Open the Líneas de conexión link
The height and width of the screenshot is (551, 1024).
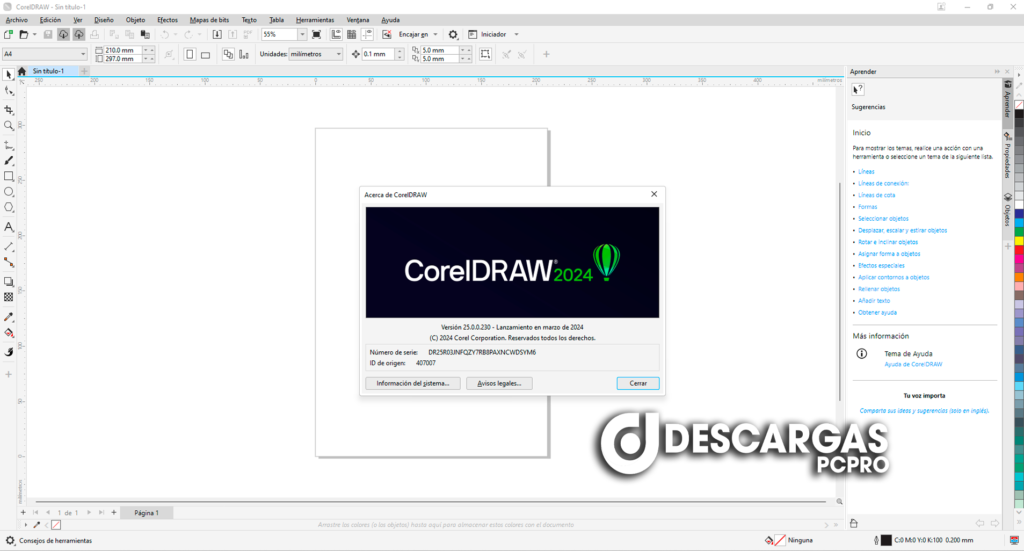point(883,184)
